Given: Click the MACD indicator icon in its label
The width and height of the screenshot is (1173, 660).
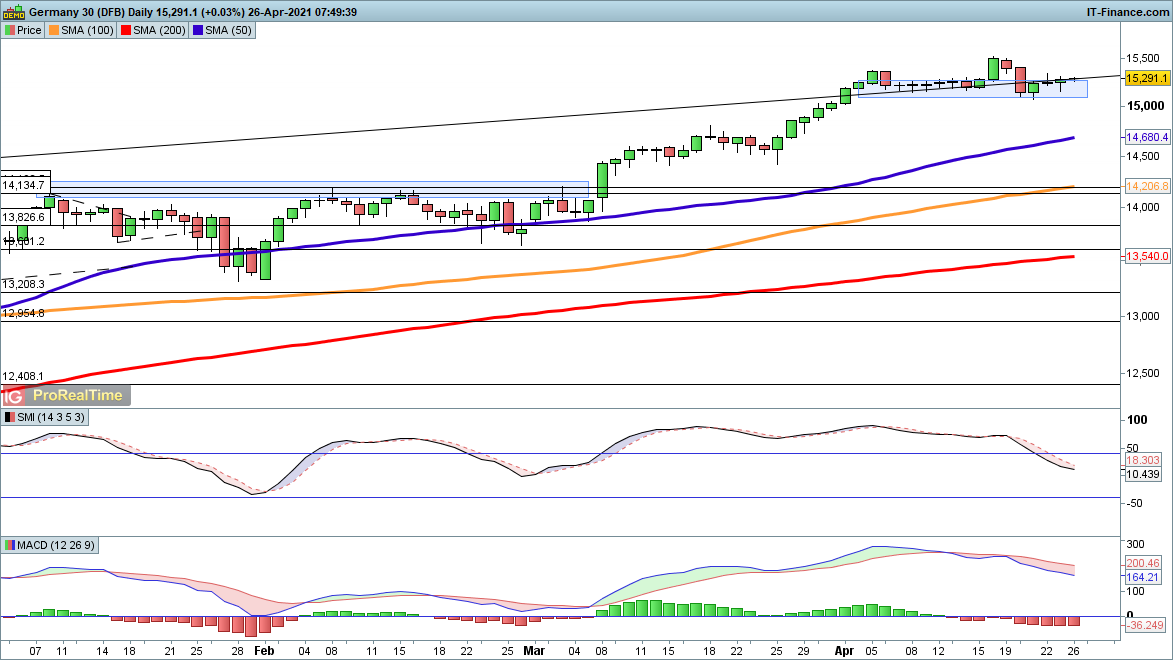Looking at the screenshot, I should pyautogui.click(x=10, y=545).
